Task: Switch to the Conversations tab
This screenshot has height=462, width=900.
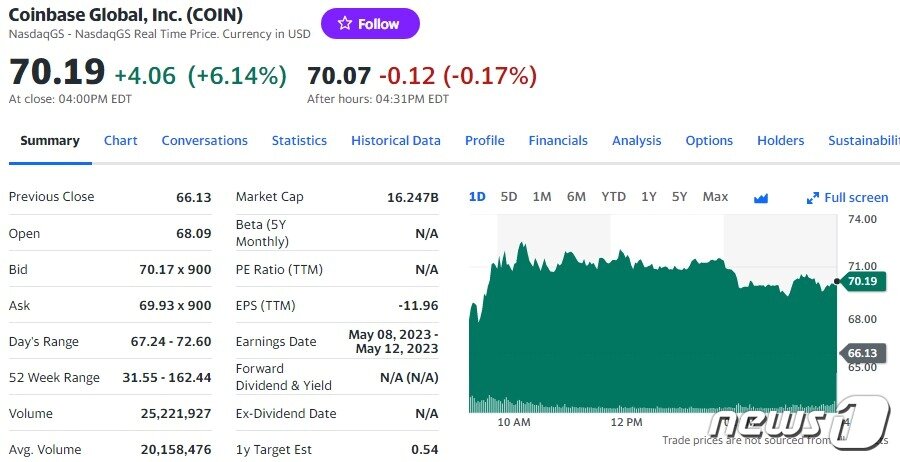Action: (x=204, y=141)
